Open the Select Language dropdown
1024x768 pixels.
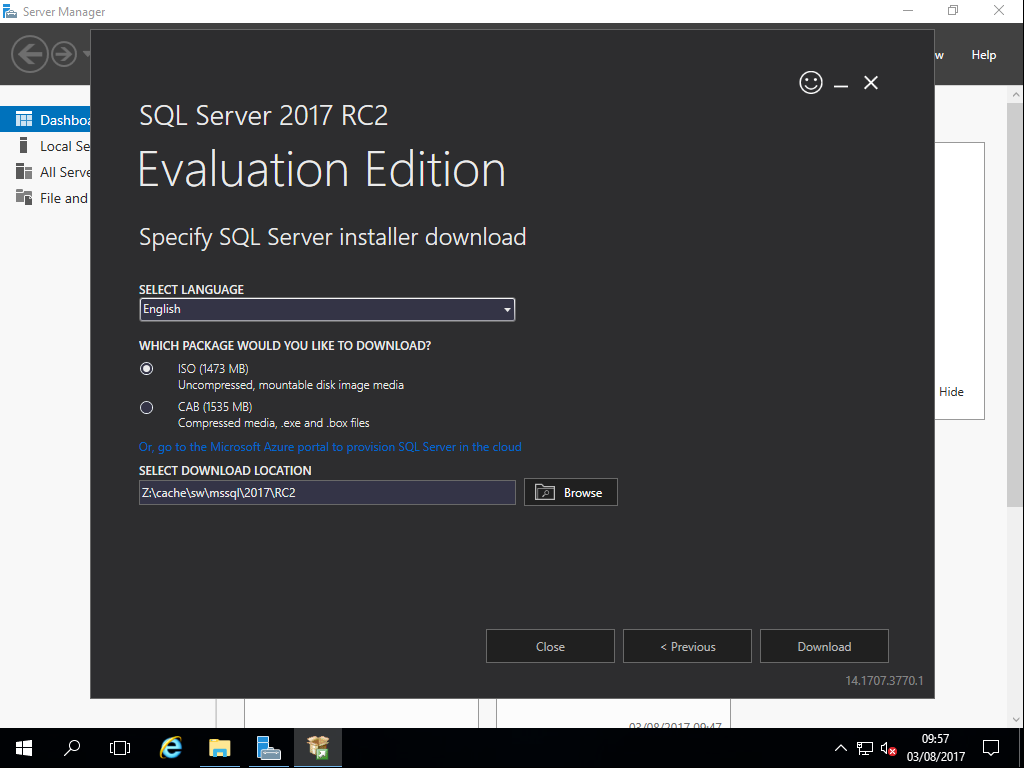pos(327,310)
